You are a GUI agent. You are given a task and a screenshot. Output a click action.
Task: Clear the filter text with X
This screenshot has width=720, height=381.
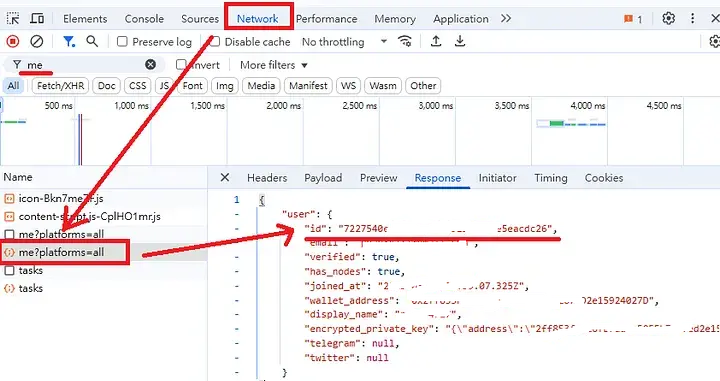[x=150, y=65]
